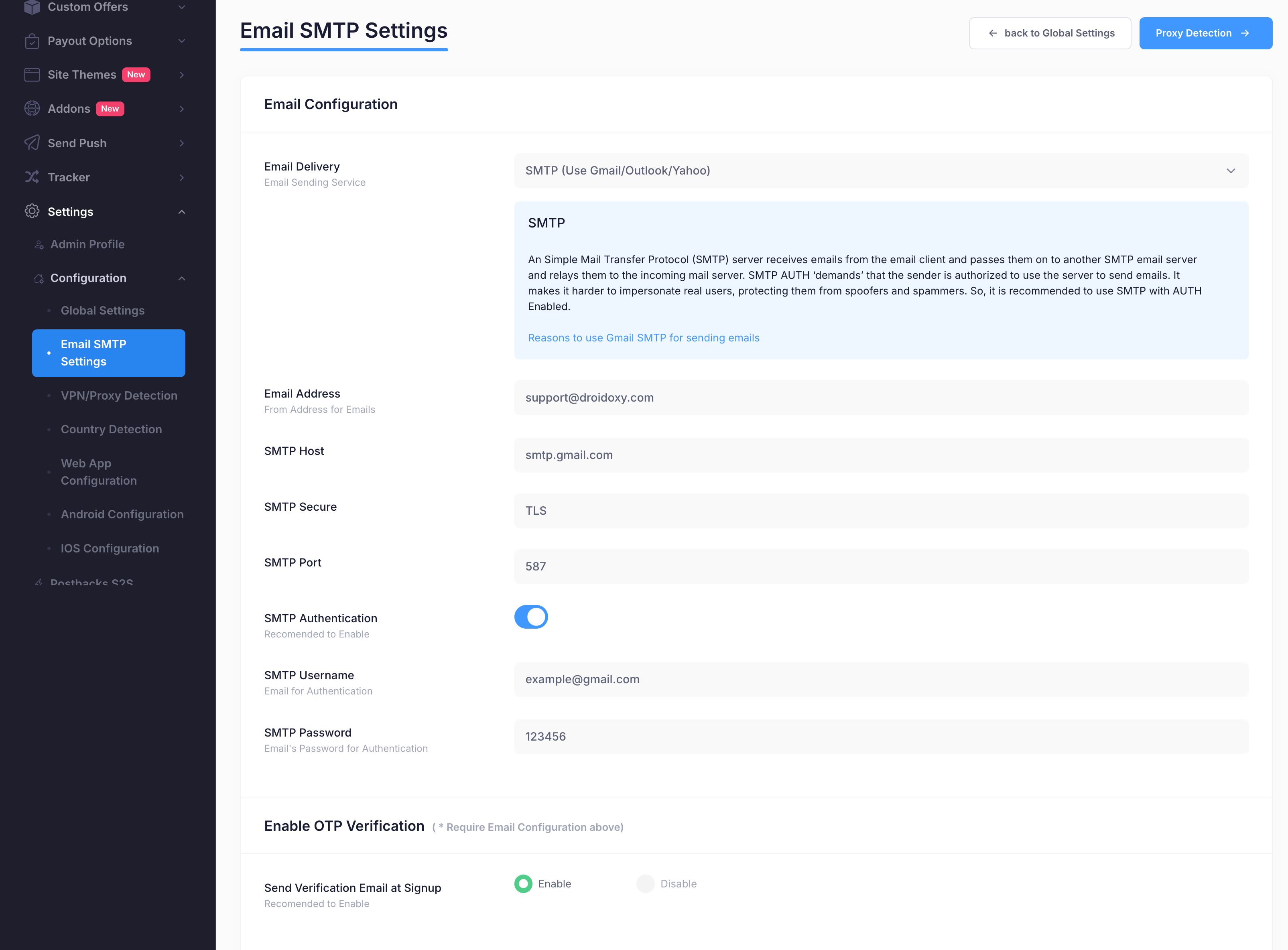1288x950 pixels.
Task: Select the Disable verification email radio
Action: [x=645, y=884]
